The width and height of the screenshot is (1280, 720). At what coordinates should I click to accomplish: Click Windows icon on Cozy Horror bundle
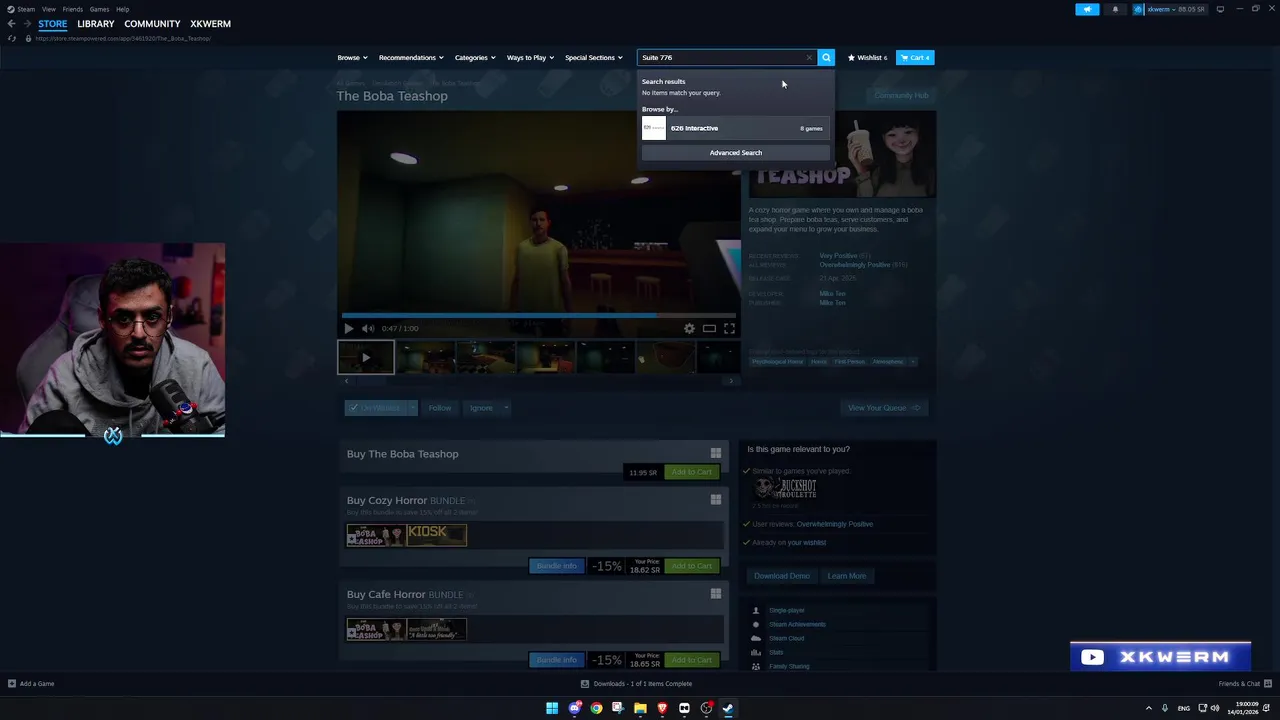[x=715, y=499]
